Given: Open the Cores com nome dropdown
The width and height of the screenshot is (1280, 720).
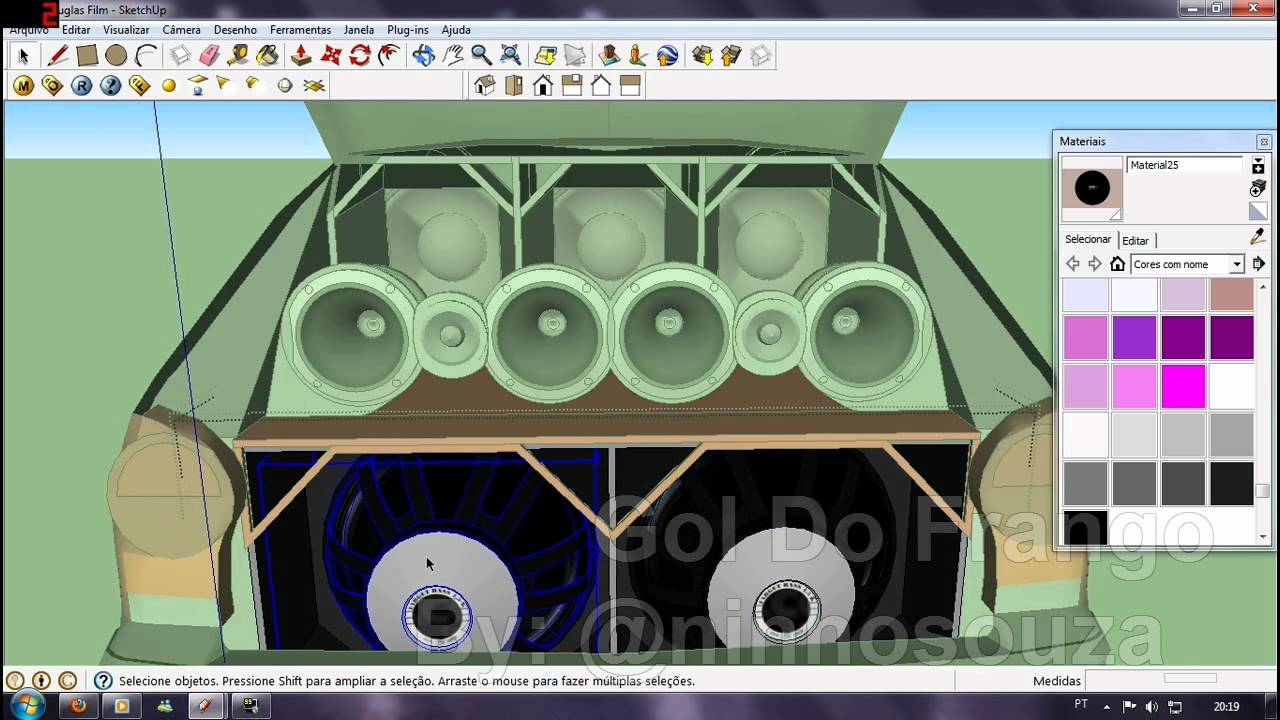Looking at the screenshot, I should pos(1187,264).
